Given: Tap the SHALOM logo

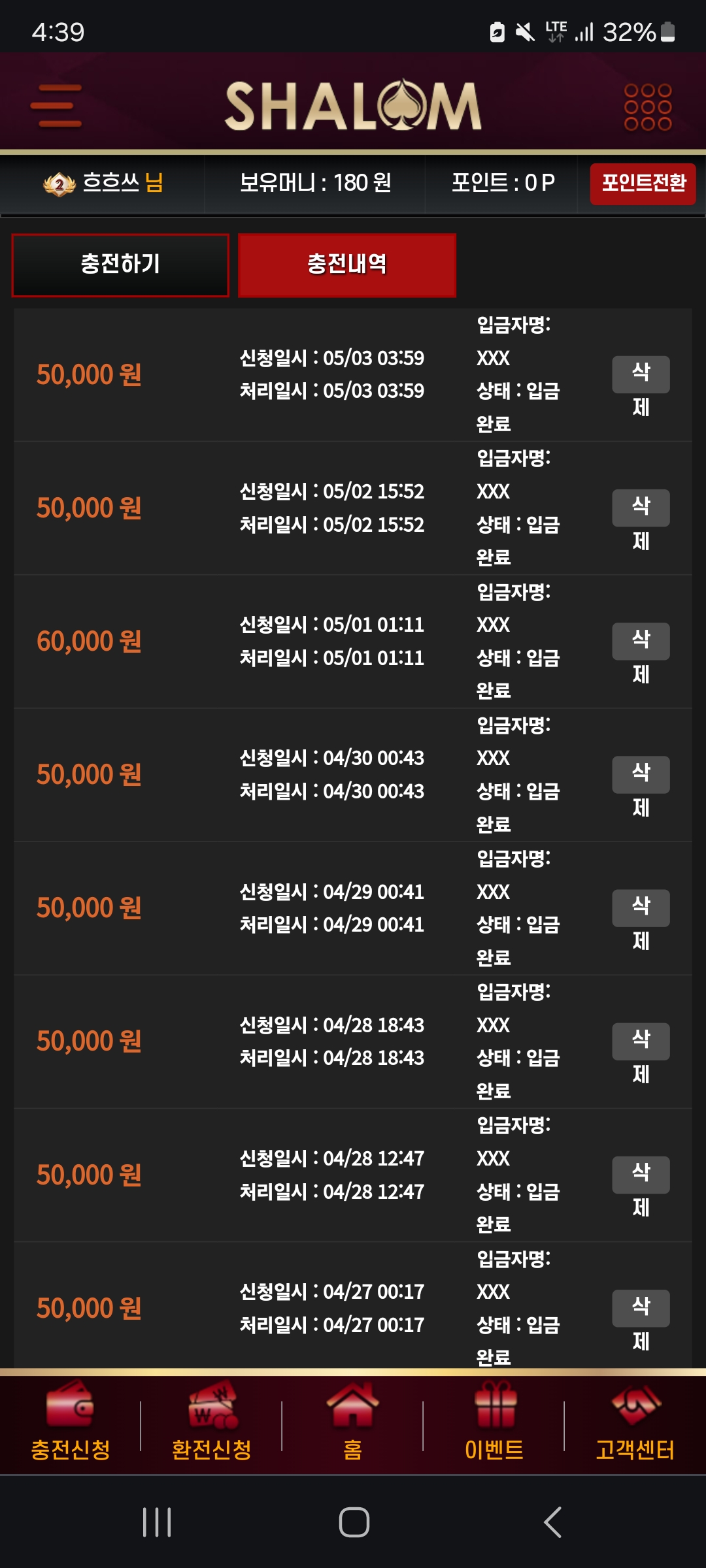Looking at the screenshot, I should click(353, 106).
